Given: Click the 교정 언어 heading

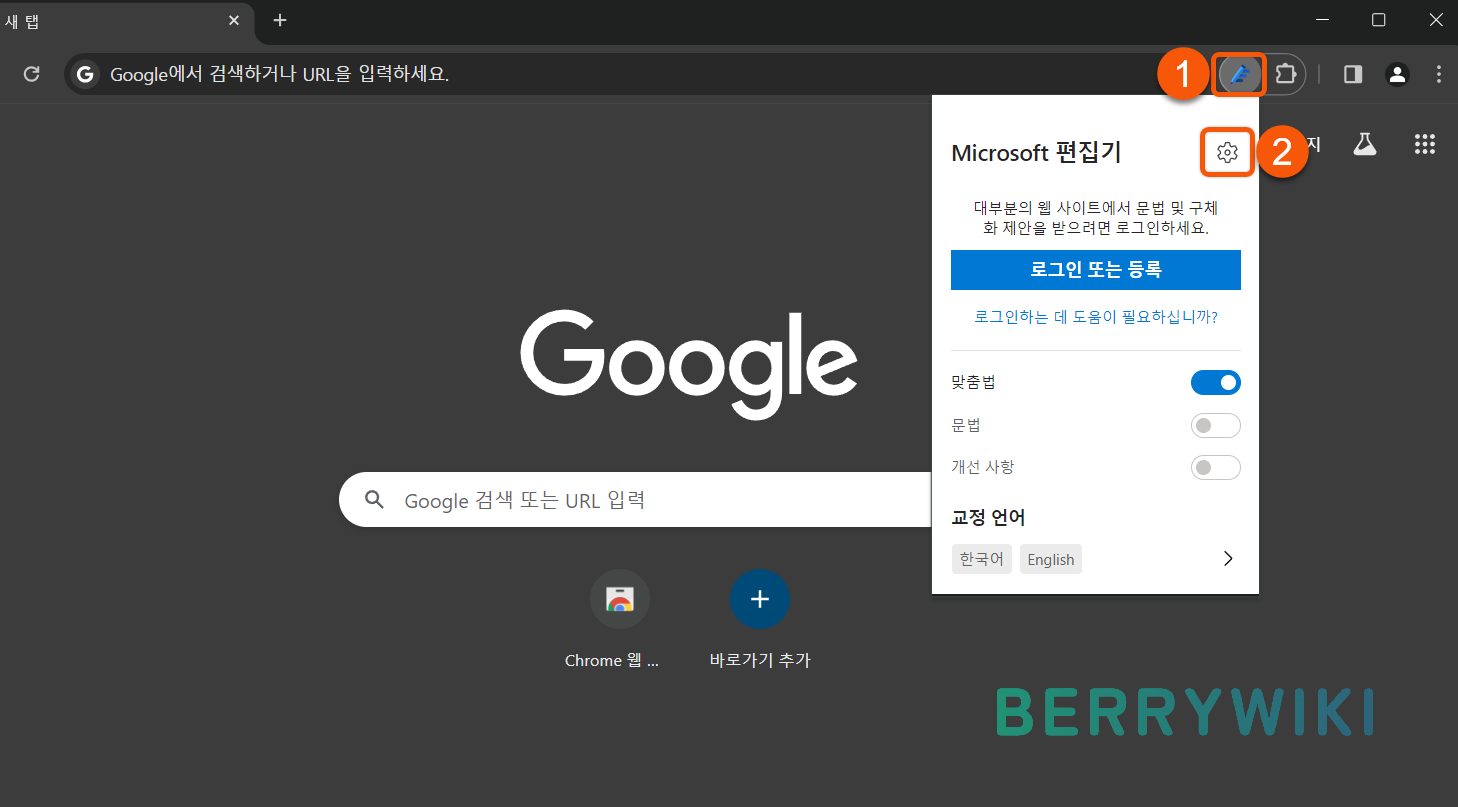Looking at the screenshot, I should [x=988, y=518].
